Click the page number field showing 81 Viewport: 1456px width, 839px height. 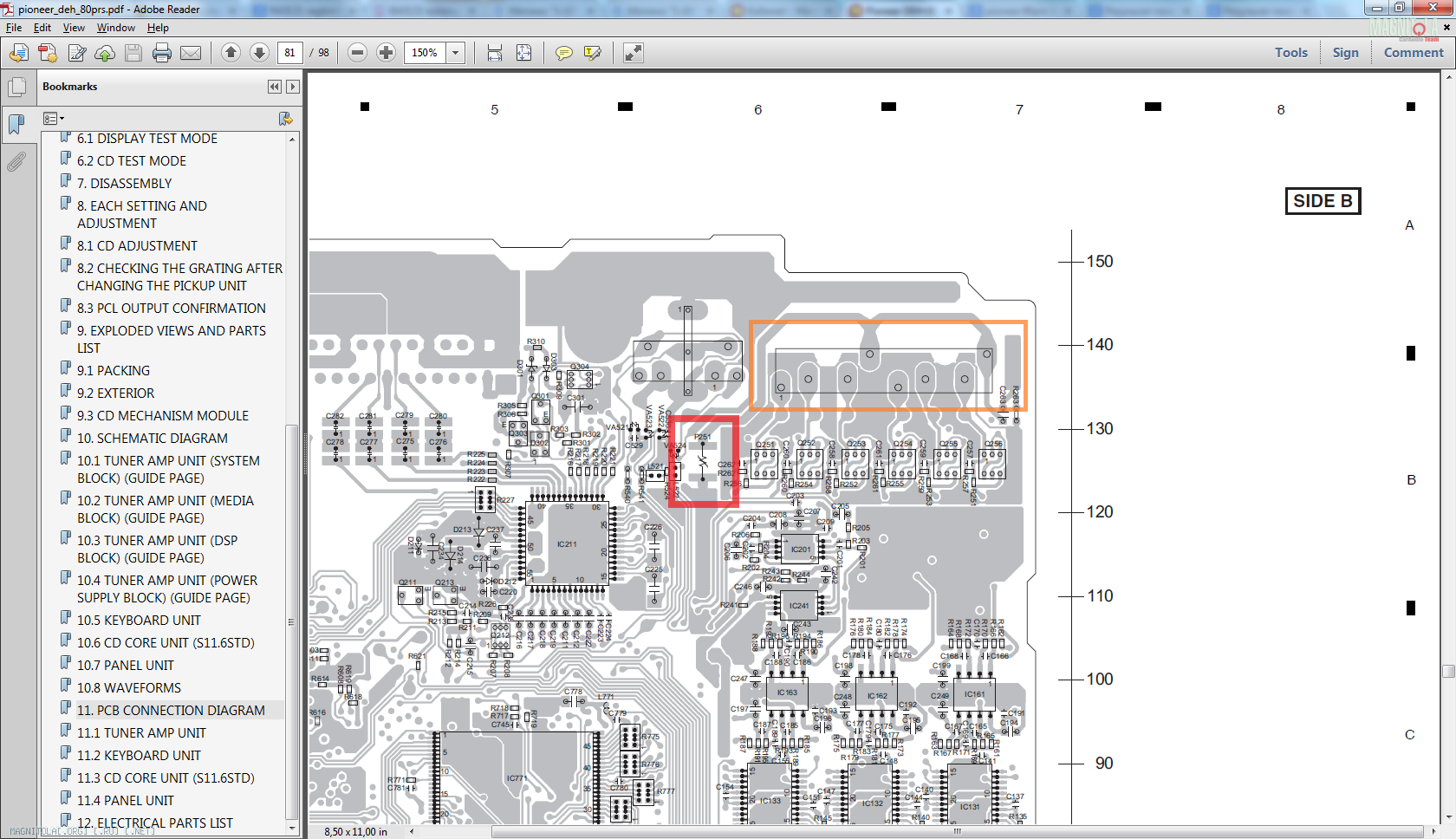(x=290, y=53)
